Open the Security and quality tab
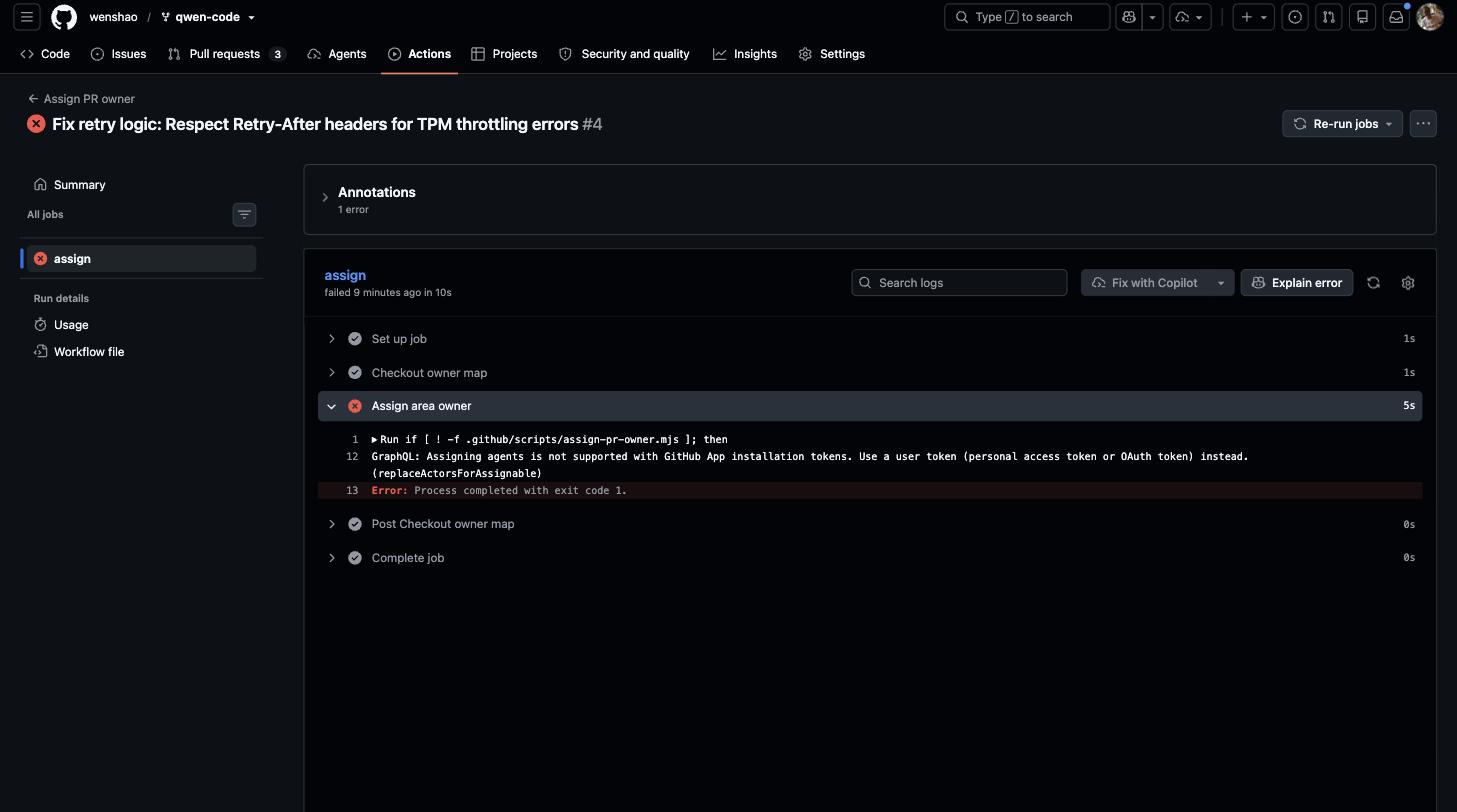 [624, 54]
